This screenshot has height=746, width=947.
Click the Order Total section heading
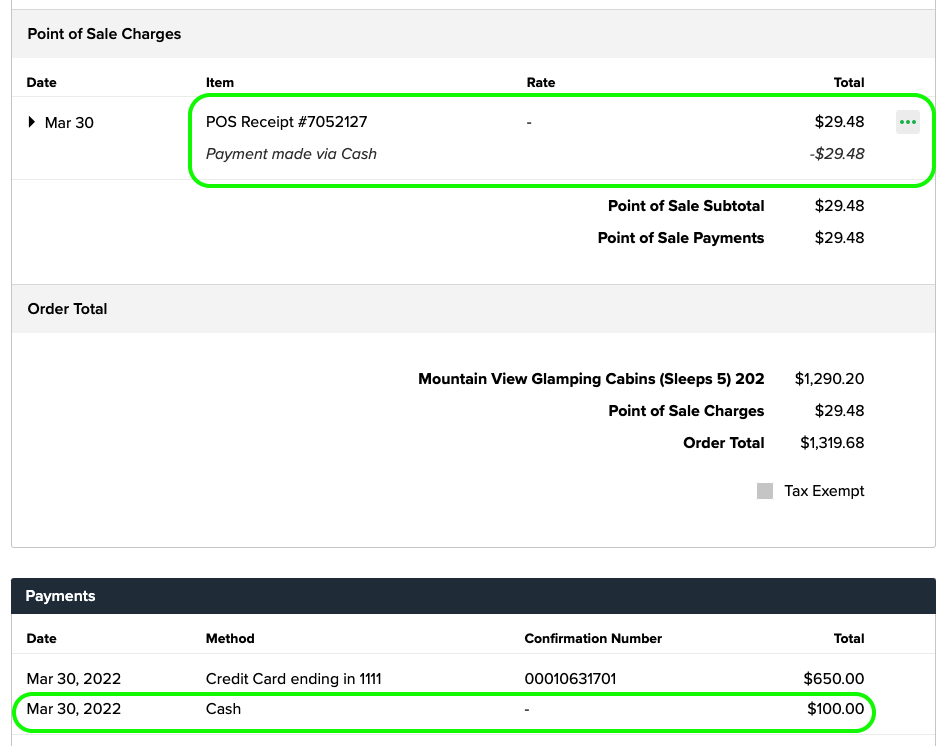pyautogui.click(x=67, y=308)
